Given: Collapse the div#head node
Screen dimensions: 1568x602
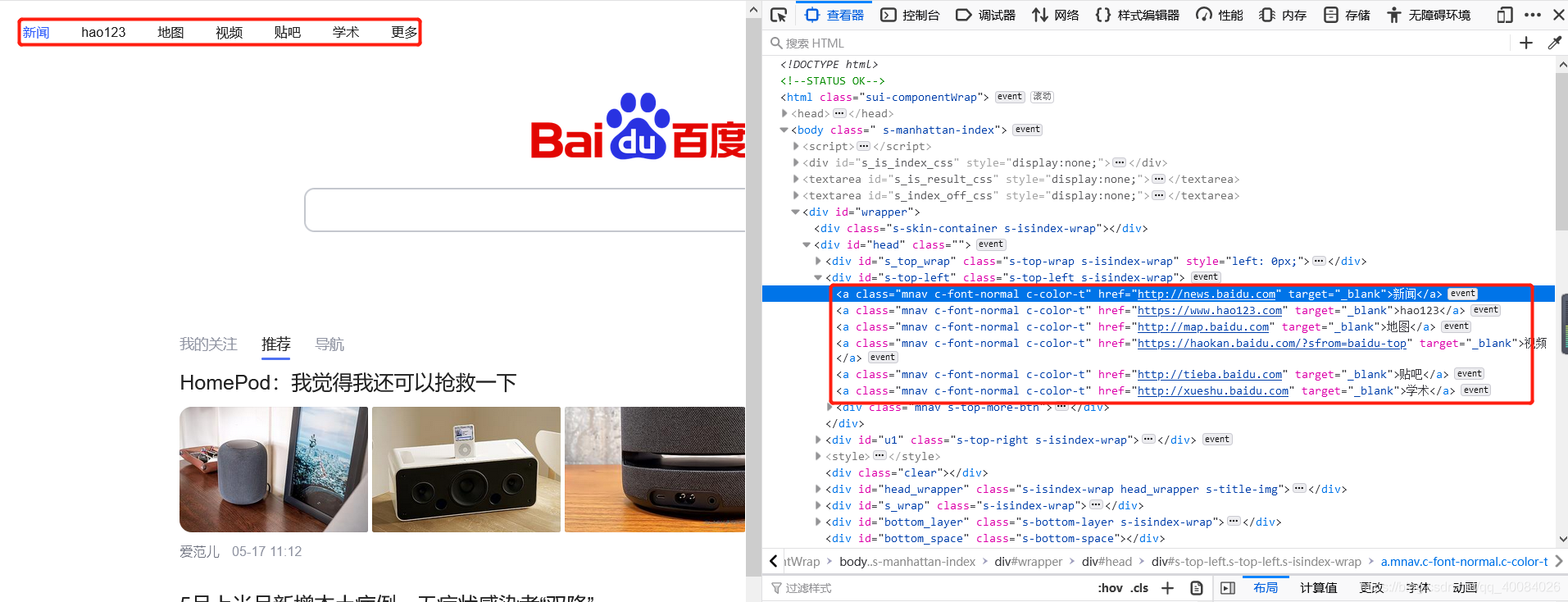Looking at the screenshot, I should pyautogui.click(x=807, y=244).
